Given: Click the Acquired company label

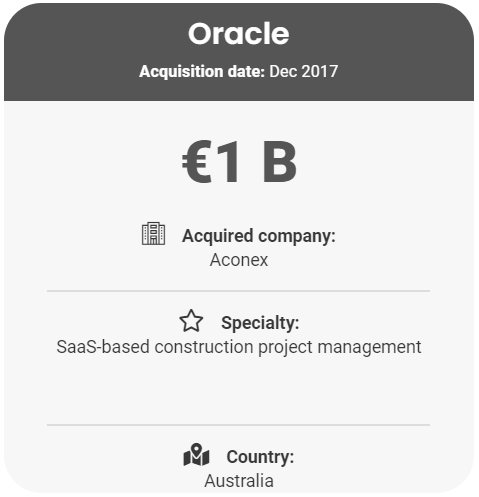Looking at the screenshot, I should (x=259, y=236).
